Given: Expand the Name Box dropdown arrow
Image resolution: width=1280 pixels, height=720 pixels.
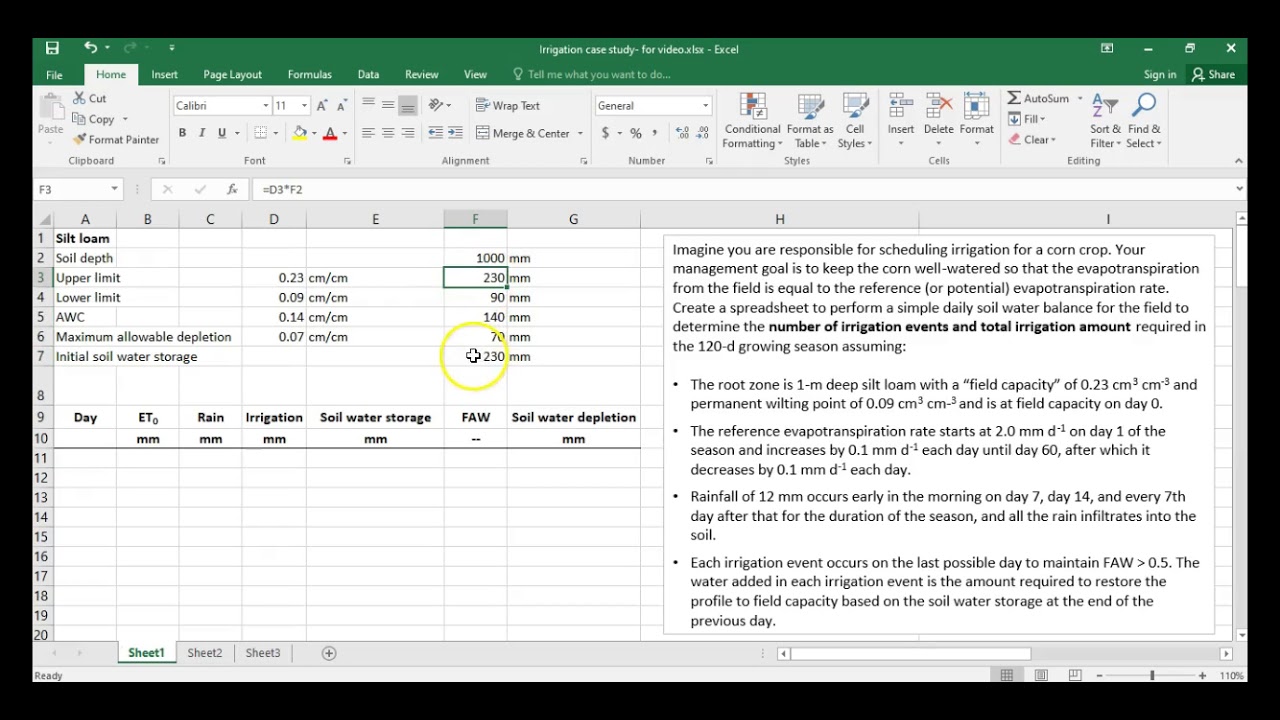Looking at the screenshot, I should click(x=114, y=189).
